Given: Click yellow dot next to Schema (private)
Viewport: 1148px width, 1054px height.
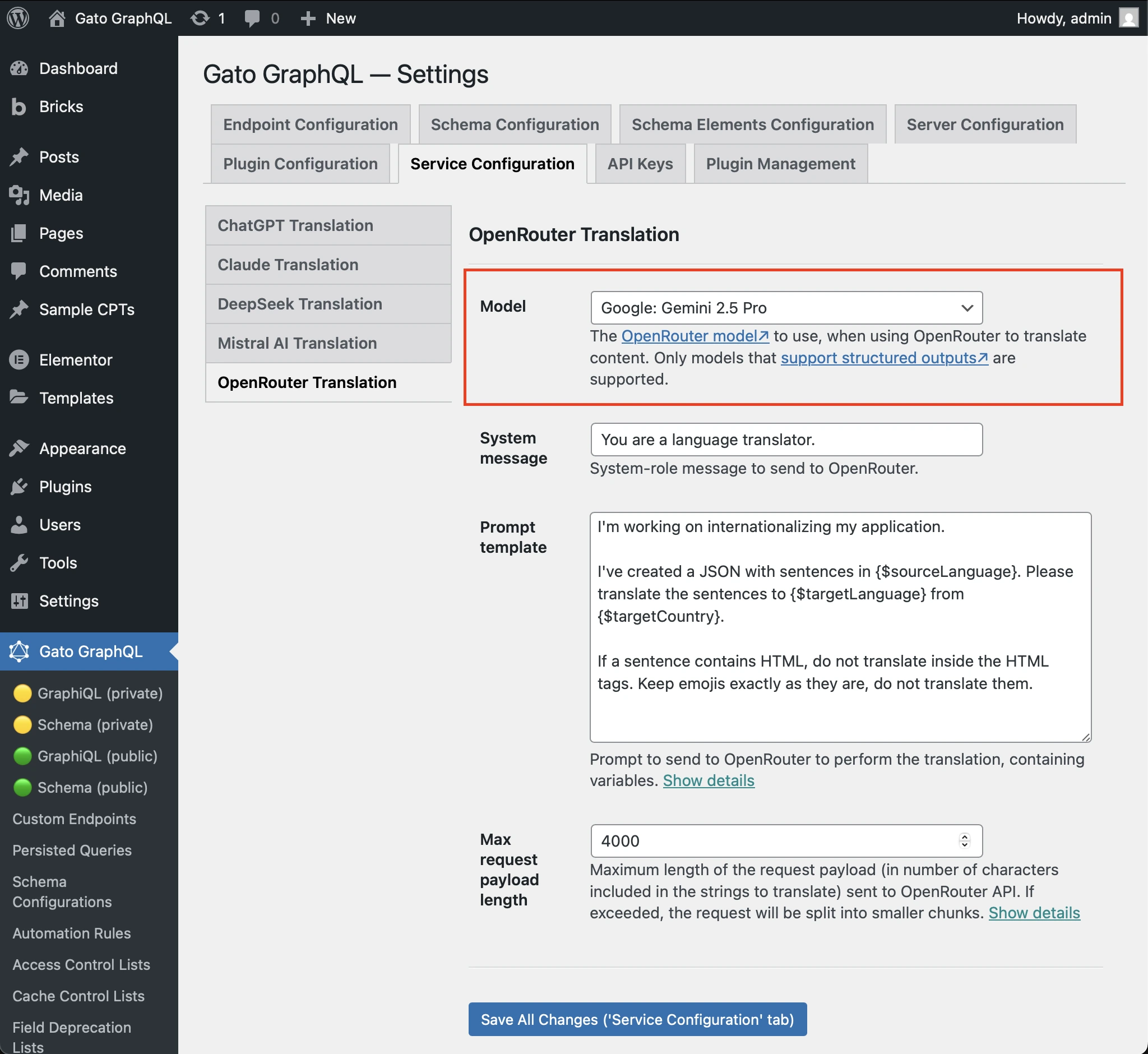Looking at the screenshot, I should (22, 724).
